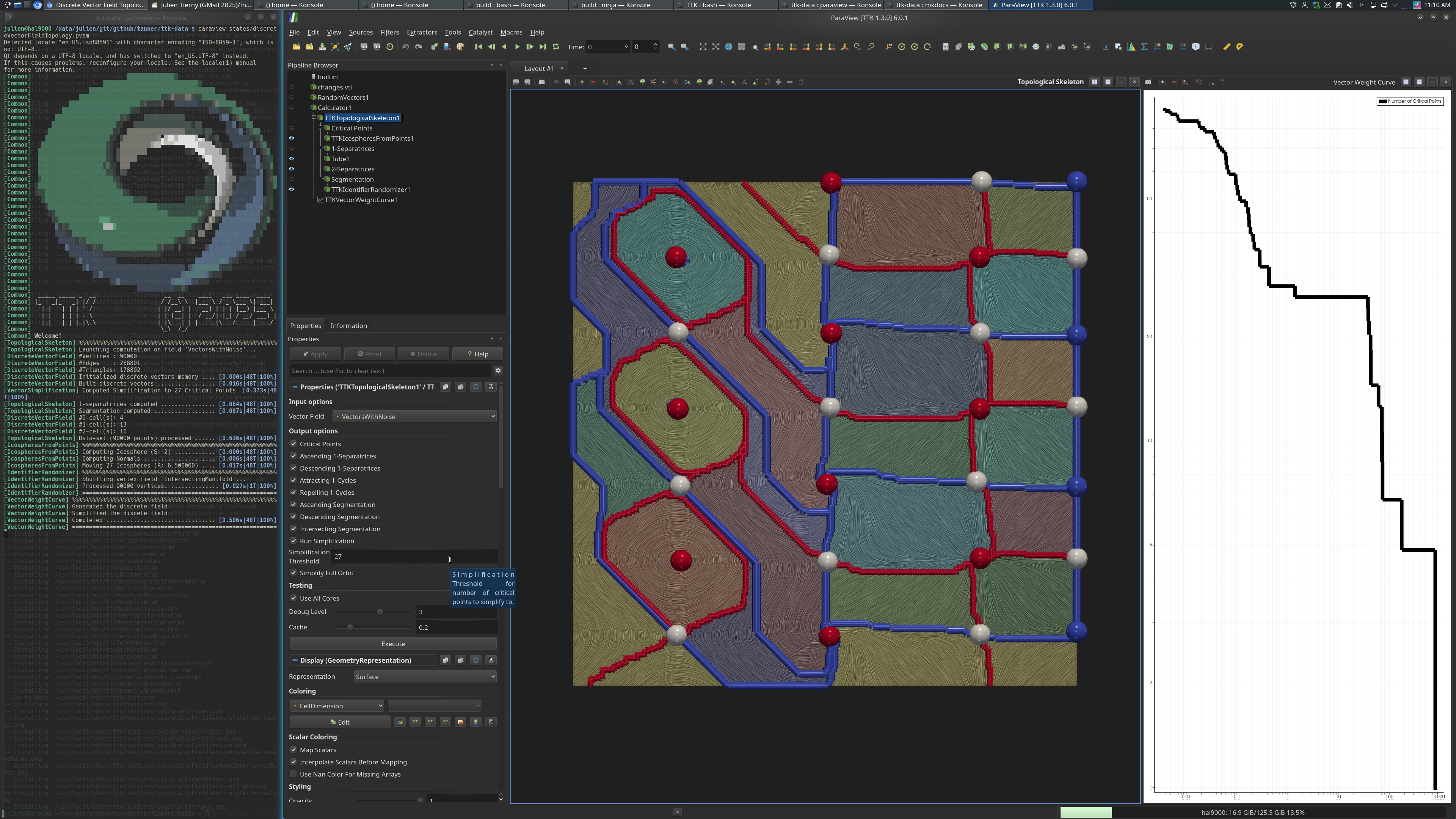Open the Representation Surface dropdown

coord(425,676)
